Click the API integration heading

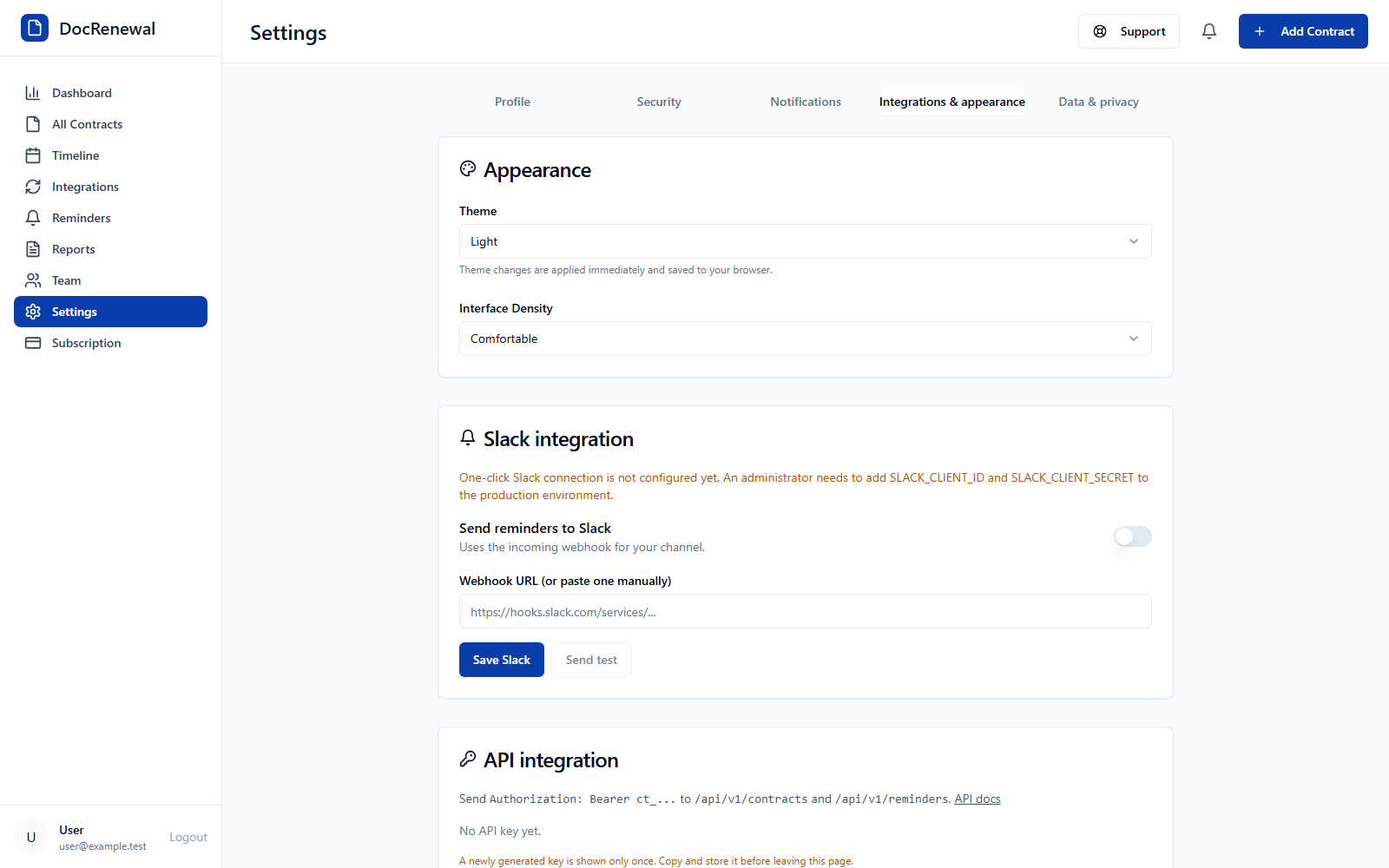551,760
